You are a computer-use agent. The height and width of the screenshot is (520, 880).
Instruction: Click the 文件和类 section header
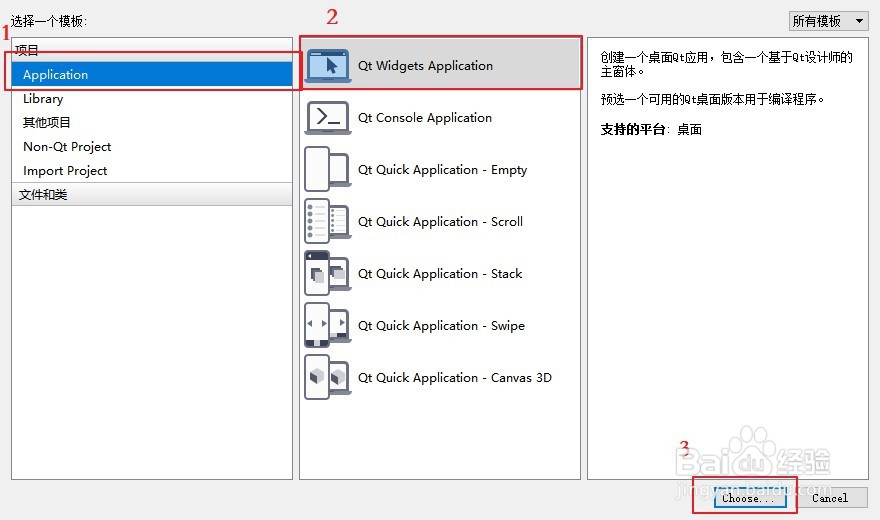click(x=152, y=195)
